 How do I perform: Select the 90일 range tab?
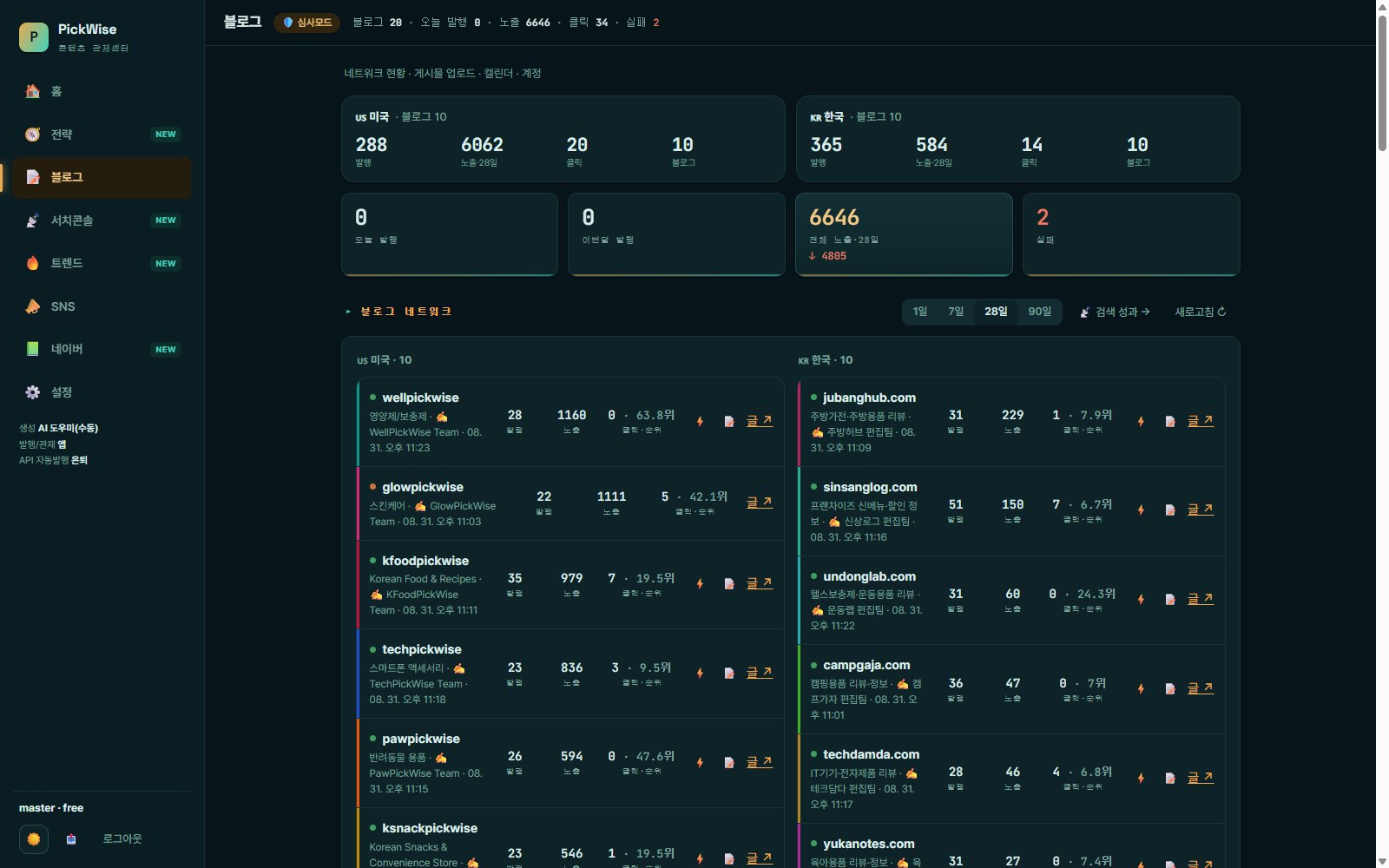coord(1039,312)
